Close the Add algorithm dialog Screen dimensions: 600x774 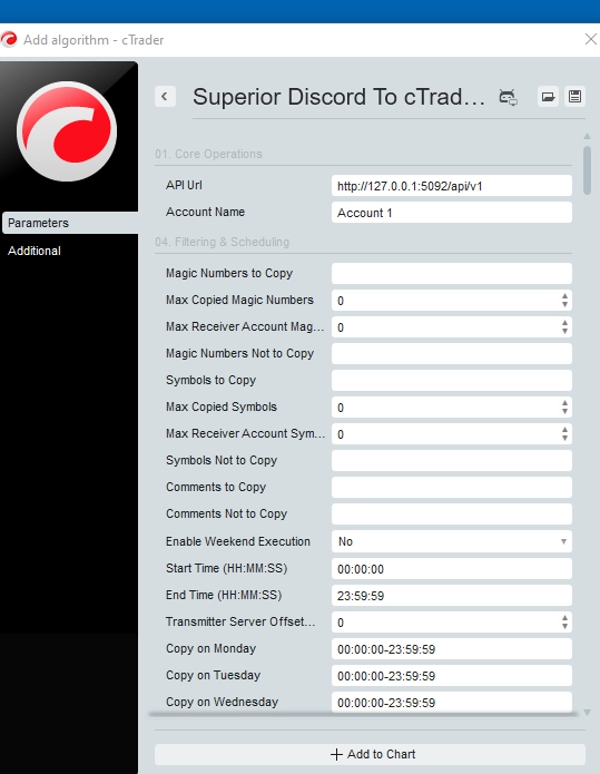(591, 39)
